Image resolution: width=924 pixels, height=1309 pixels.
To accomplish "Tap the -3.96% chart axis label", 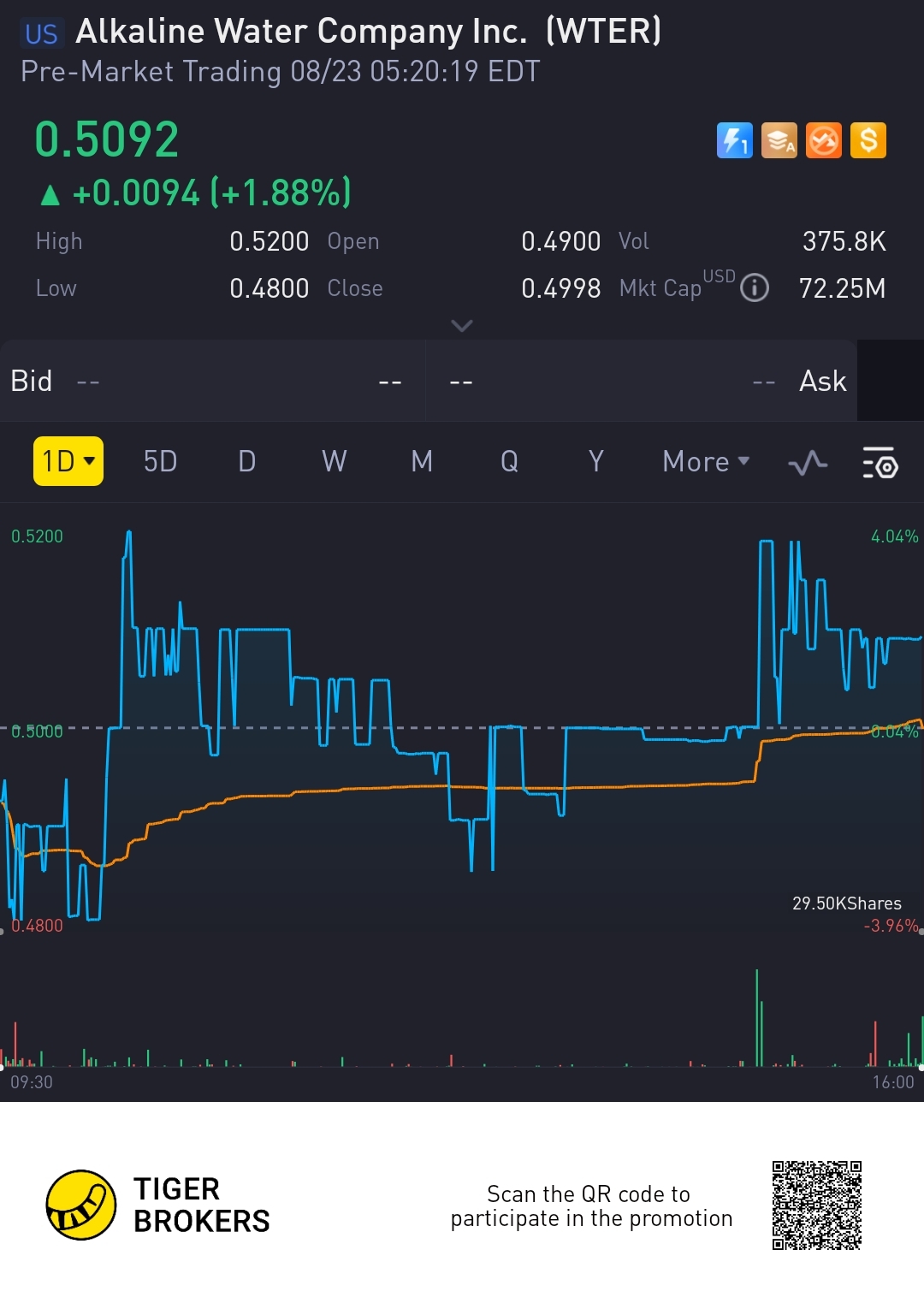I will [x=891, y=926].
